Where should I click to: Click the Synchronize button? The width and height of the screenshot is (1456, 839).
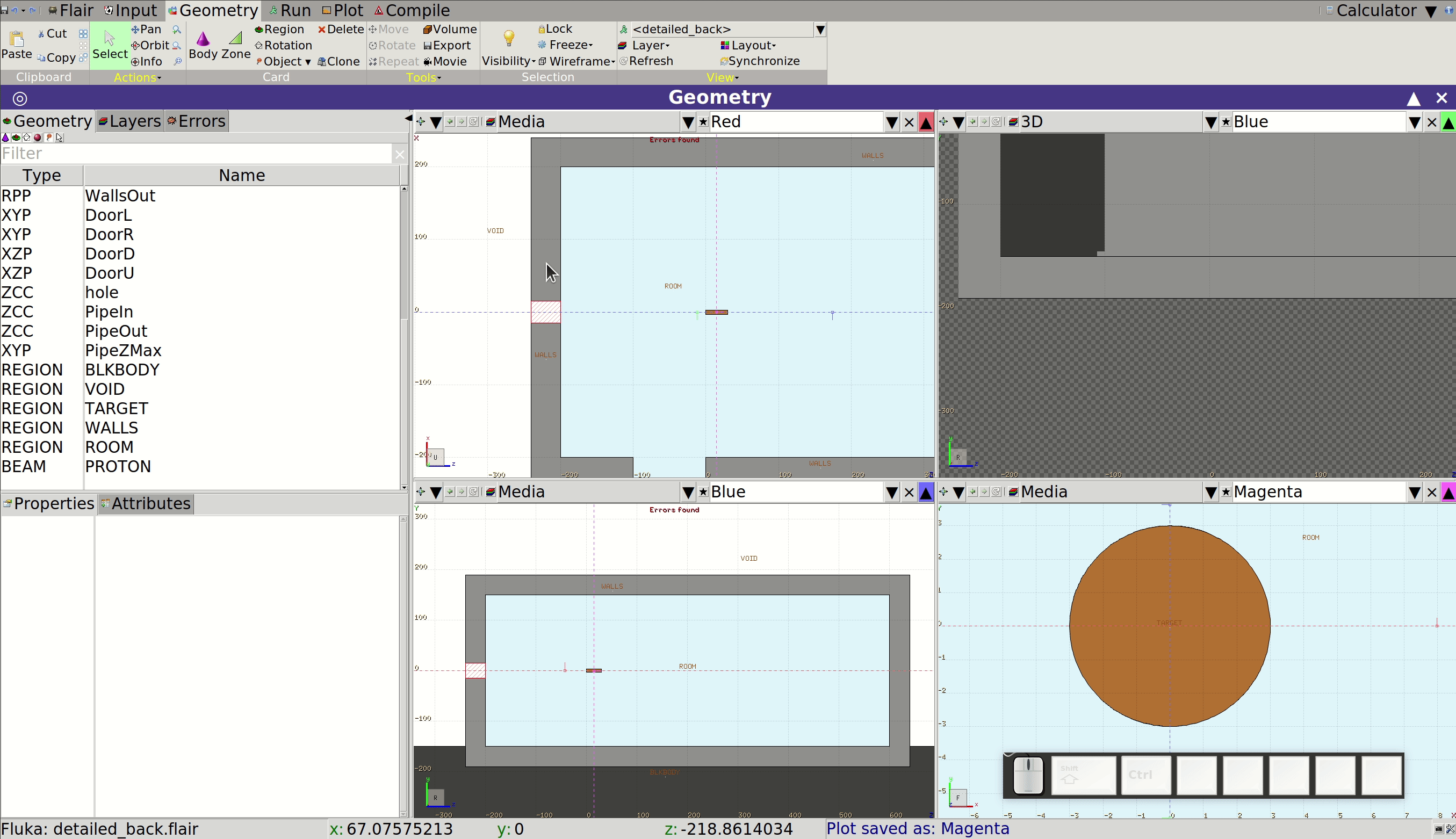point(760,61)
